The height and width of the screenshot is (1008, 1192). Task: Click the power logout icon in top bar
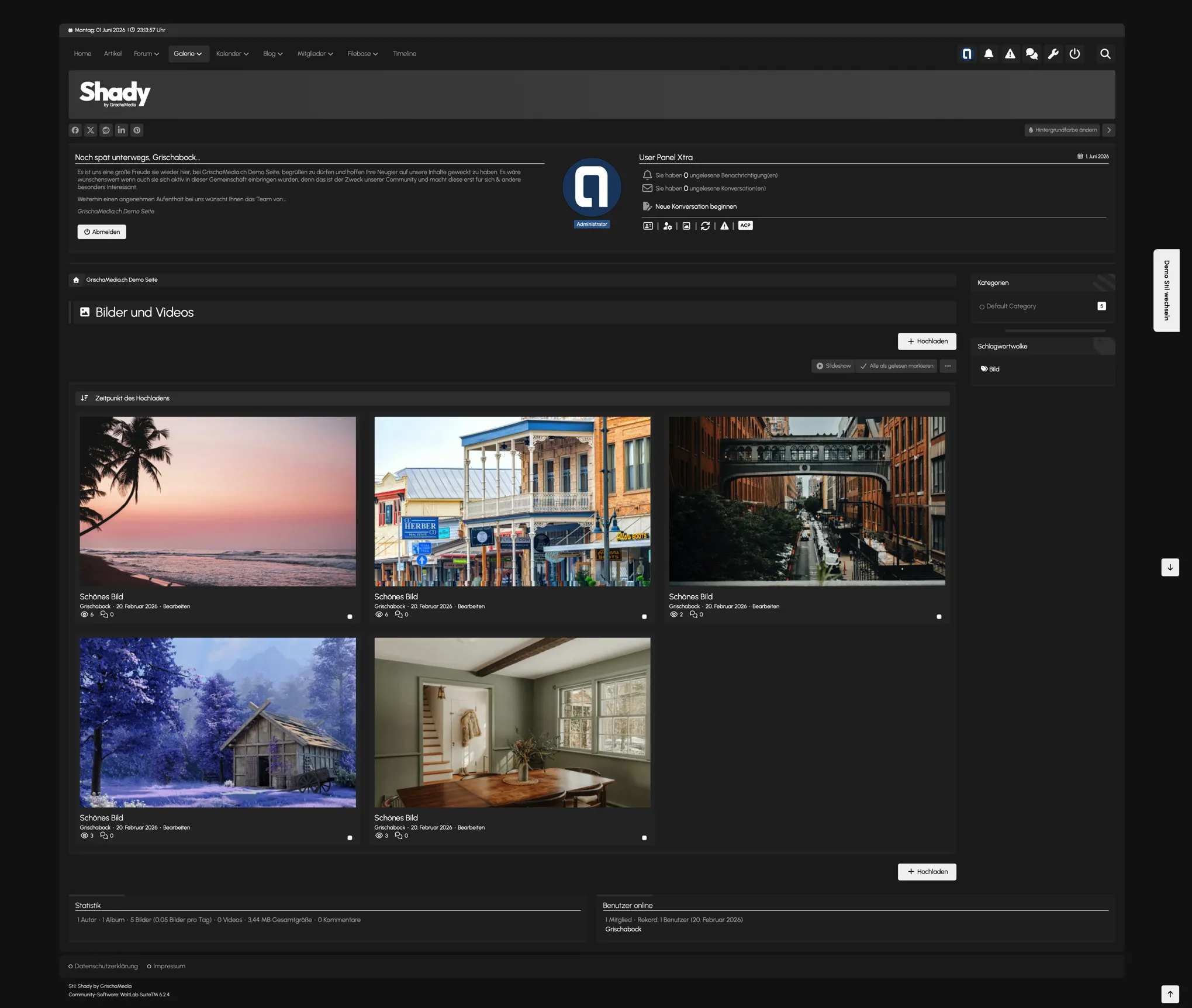coord(1074,54)
